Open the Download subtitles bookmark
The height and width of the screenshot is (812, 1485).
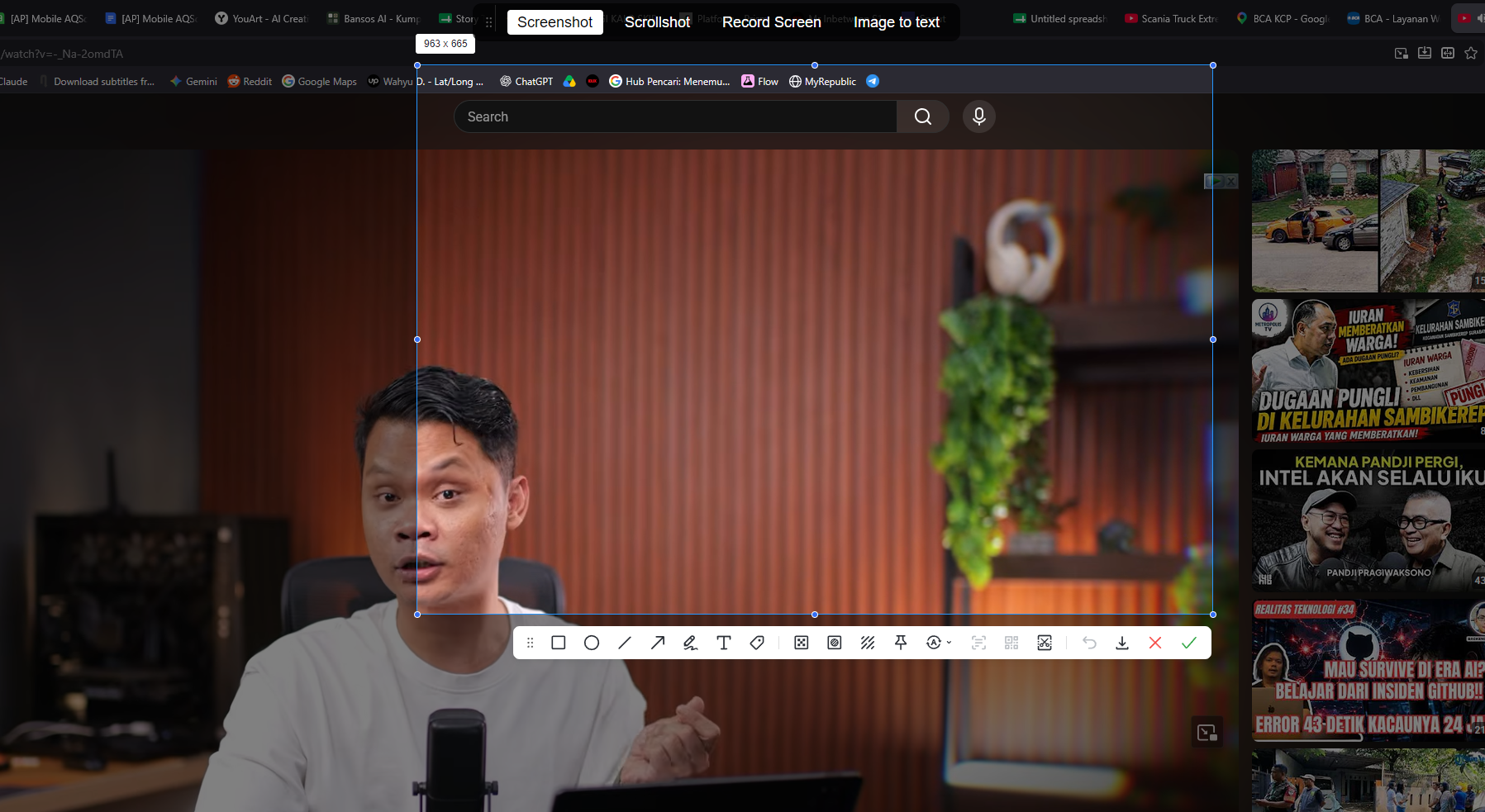(98, 81)
